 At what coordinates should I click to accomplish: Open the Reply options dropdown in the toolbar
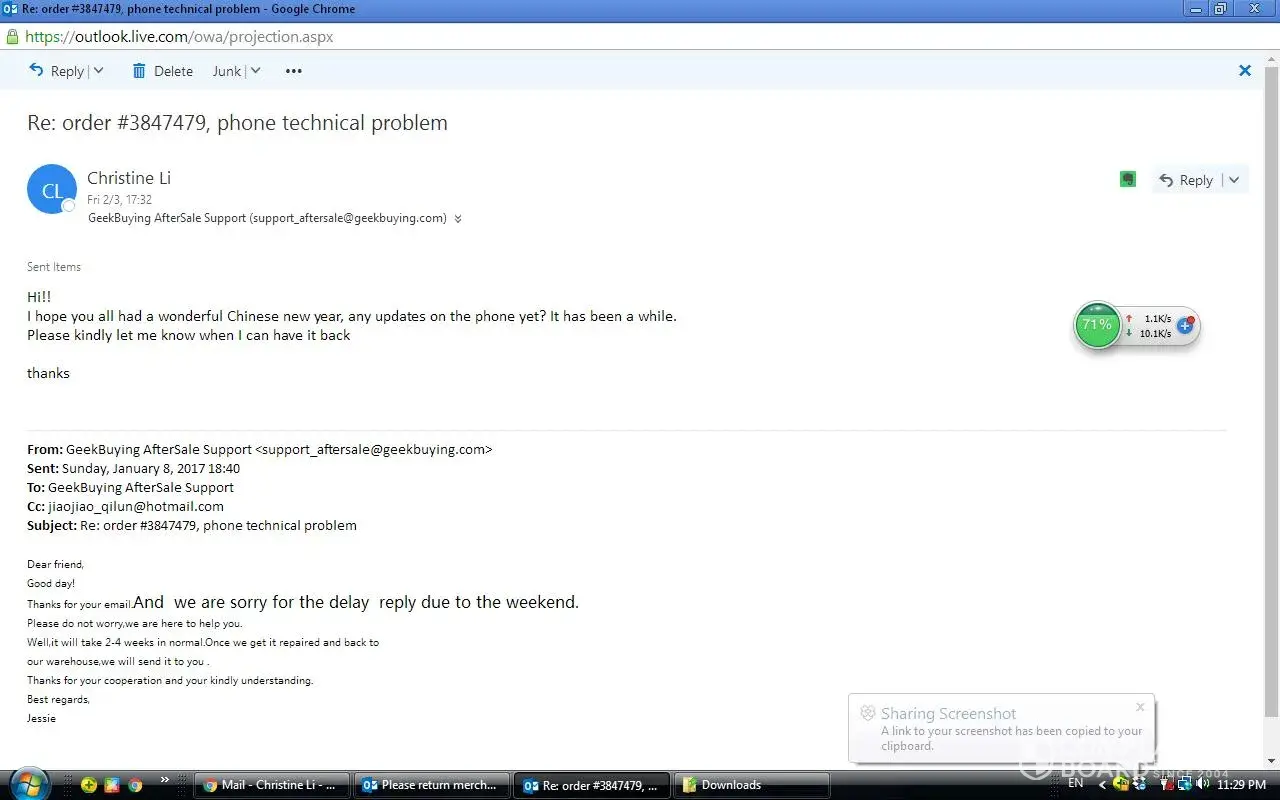coord(98,71)
